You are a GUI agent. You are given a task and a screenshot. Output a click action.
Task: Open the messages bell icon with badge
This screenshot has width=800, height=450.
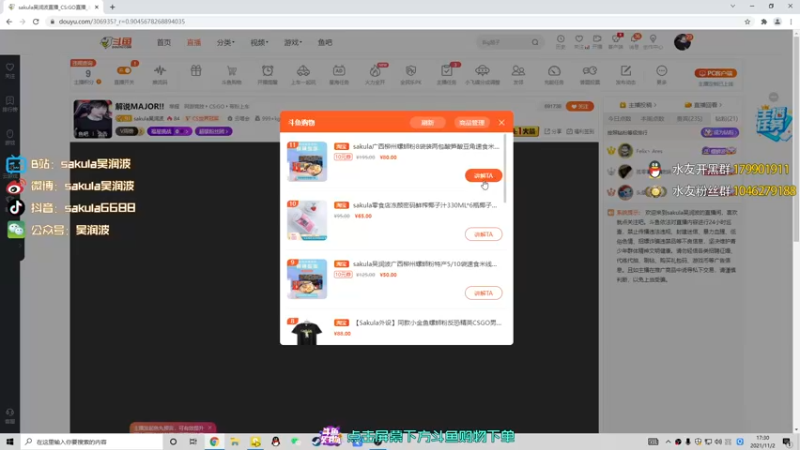point(634,41)
